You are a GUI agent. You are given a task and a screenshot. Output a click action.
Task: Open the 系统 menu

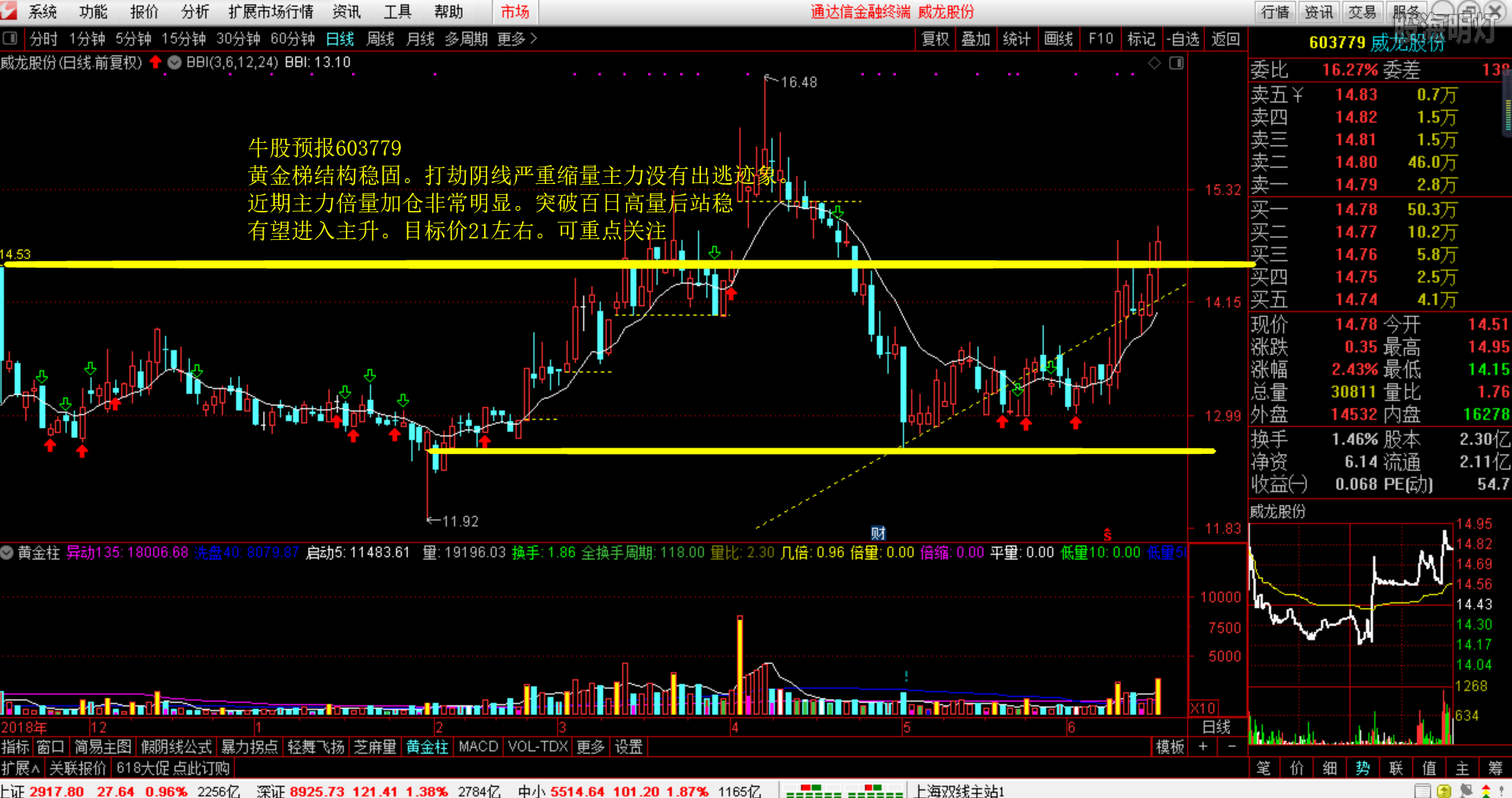pos(43,12)
